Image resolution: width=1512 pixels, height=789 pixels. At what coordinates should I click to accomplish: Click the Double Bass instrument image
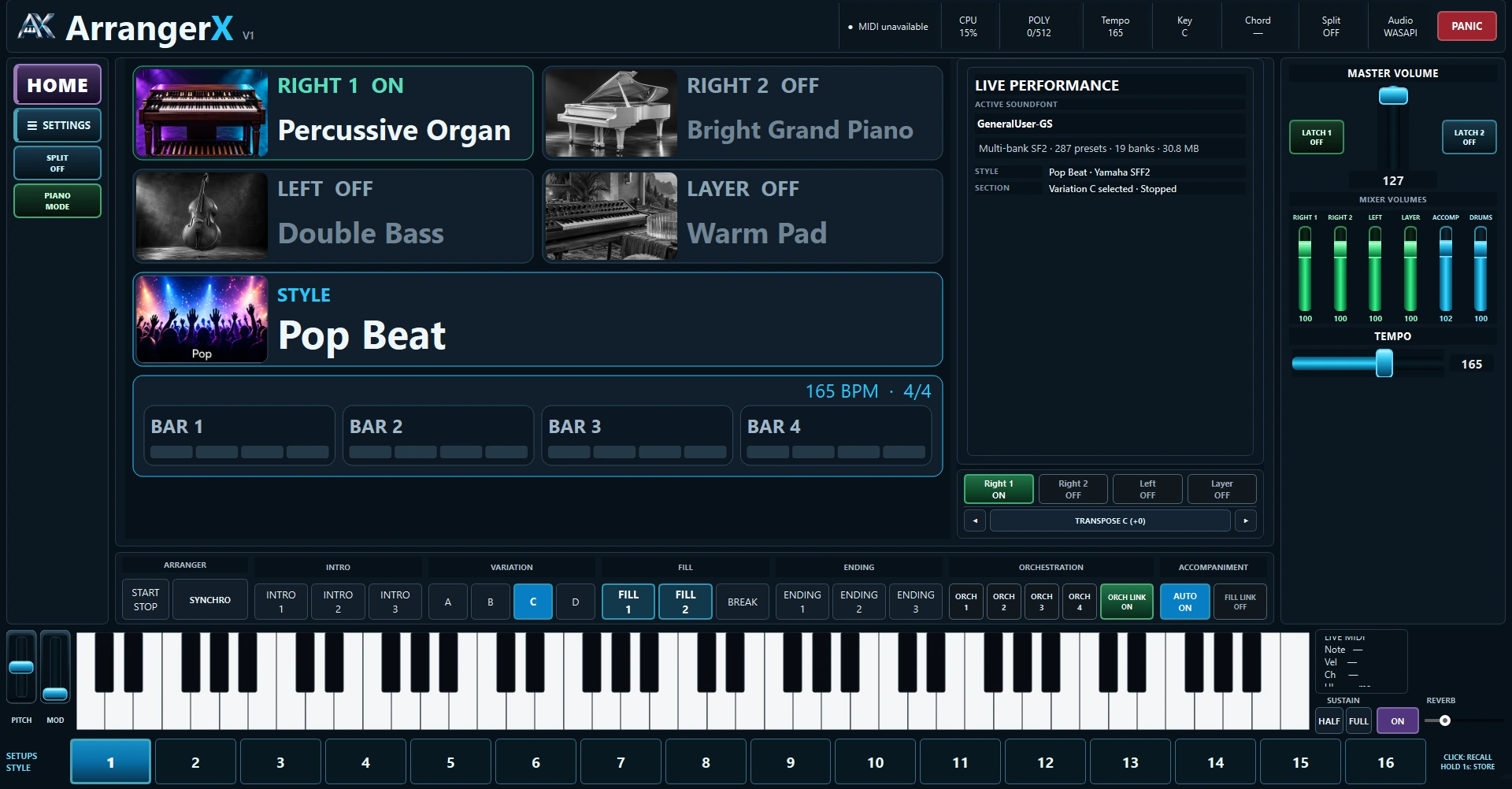[202, 216]
